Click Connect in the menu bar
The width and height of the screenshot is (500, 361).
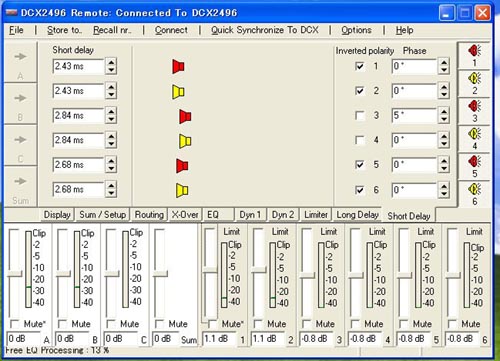point(171,30)
